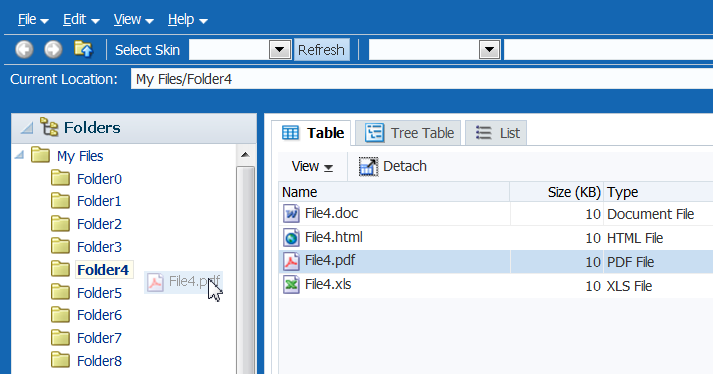Switch to the List tab
713x374 pixels.
(x=496, y=133)
